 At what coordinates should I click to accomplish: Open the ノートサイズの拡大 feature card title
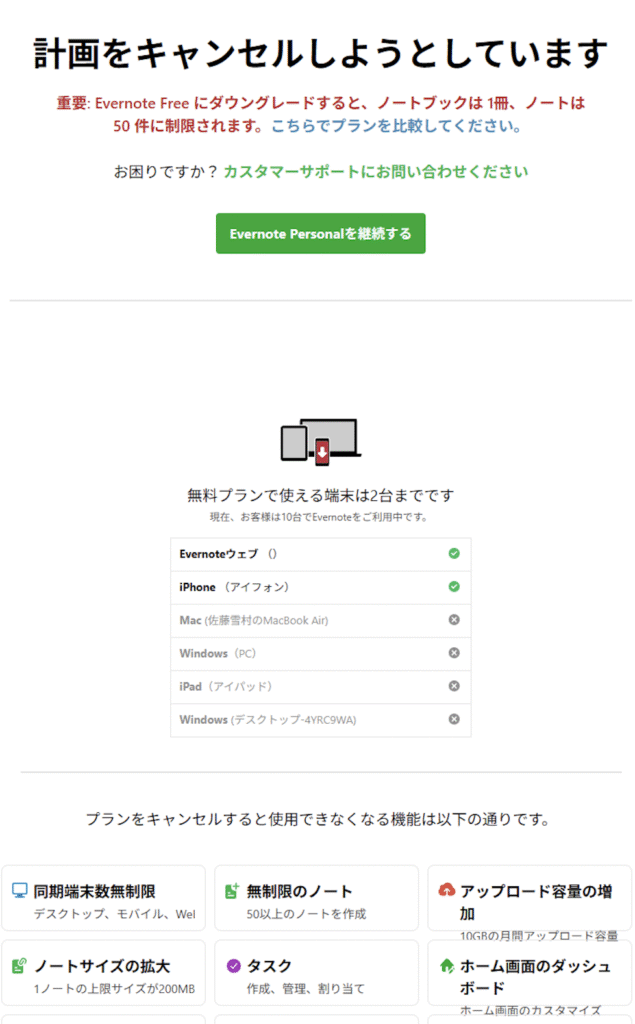(102, 966)
